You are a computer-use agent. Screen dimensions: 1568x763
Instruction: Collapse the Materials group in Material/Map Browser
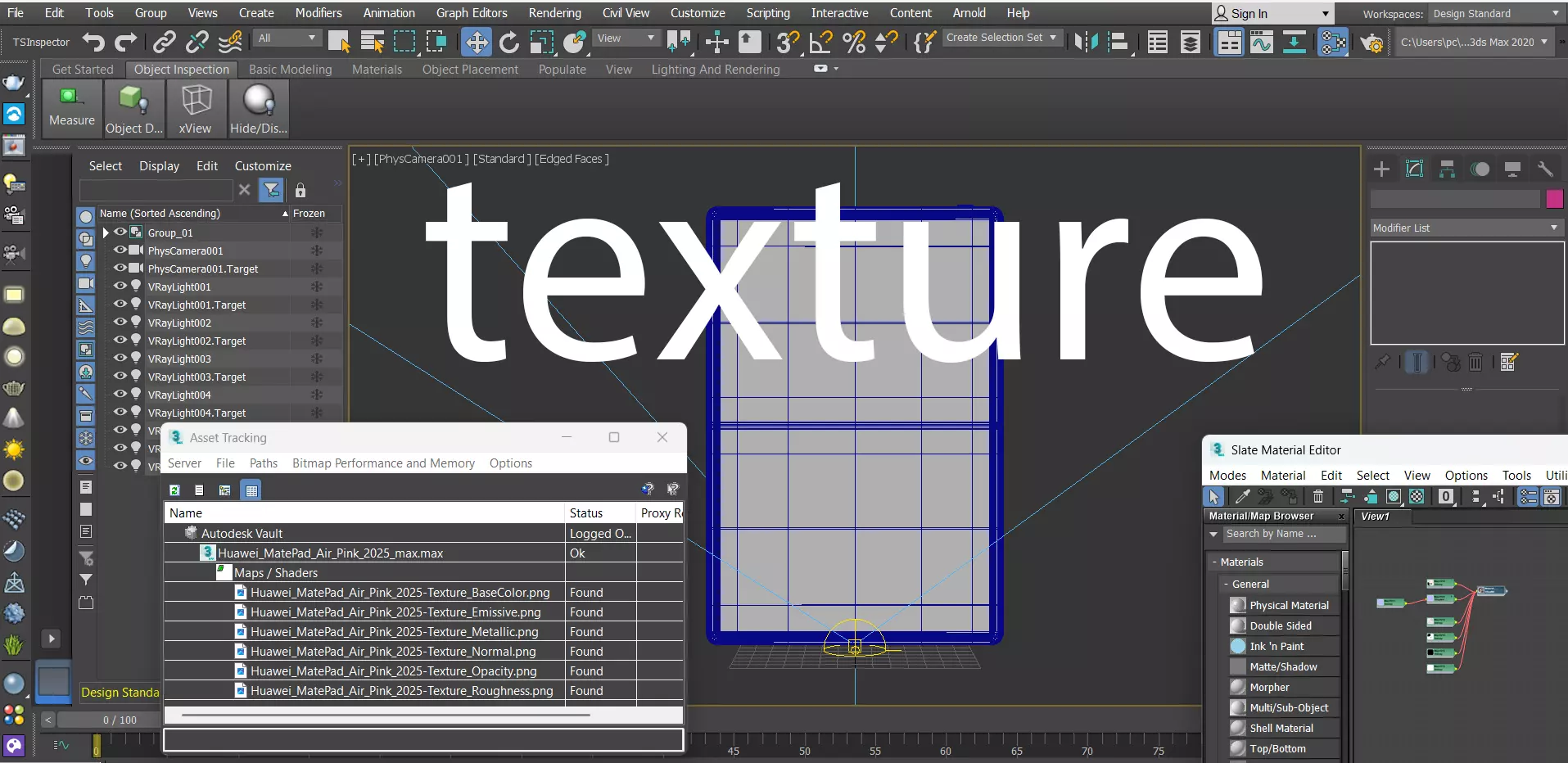(1214, 562)
